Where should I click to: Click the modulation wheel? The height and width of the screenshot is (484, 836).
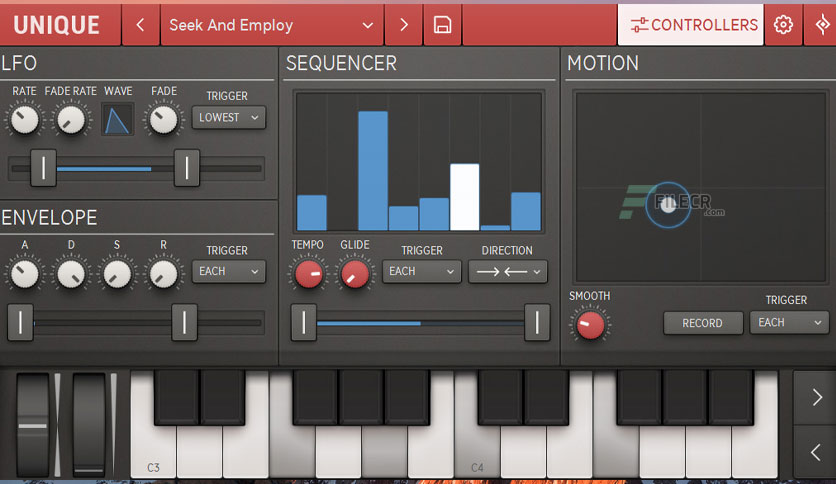point(89,425)
